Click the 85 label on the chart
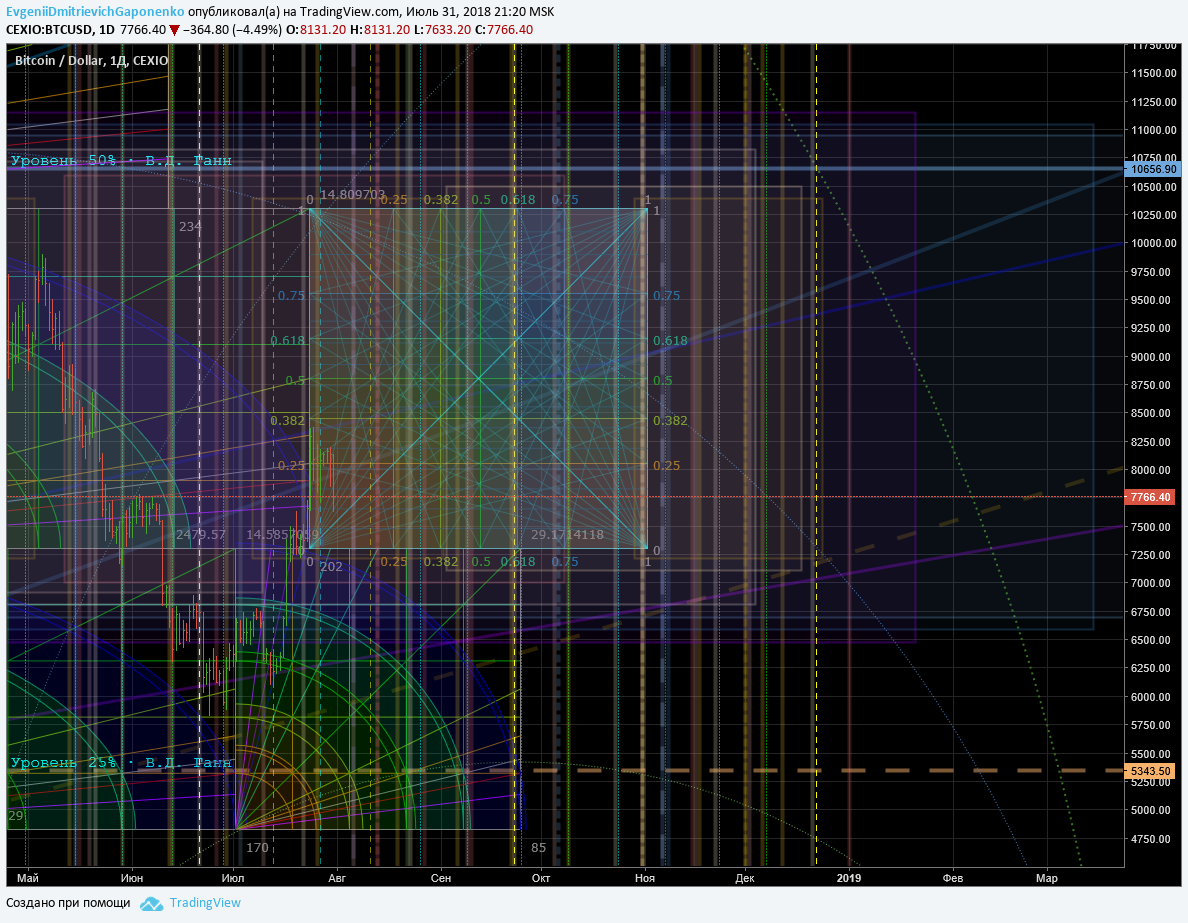This screenshot has width=1188, height=923. click(x=538, y=847)
